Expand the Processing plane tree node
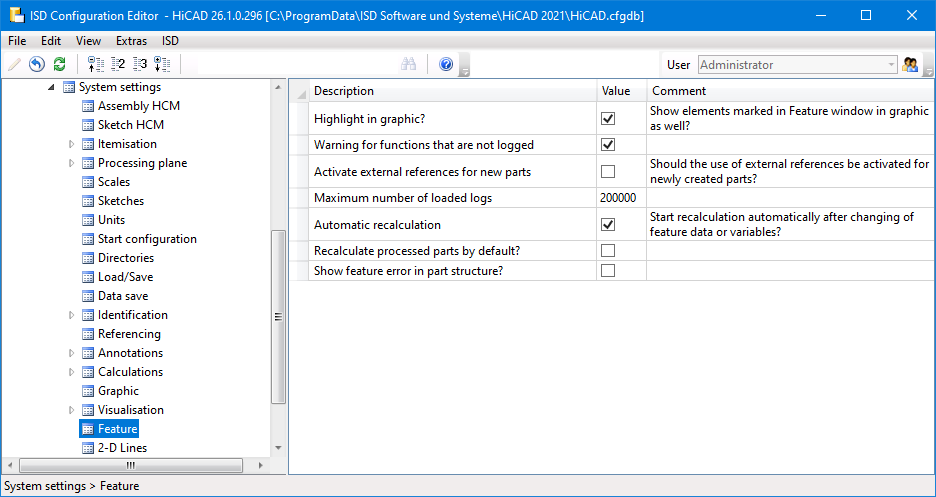 72,163
